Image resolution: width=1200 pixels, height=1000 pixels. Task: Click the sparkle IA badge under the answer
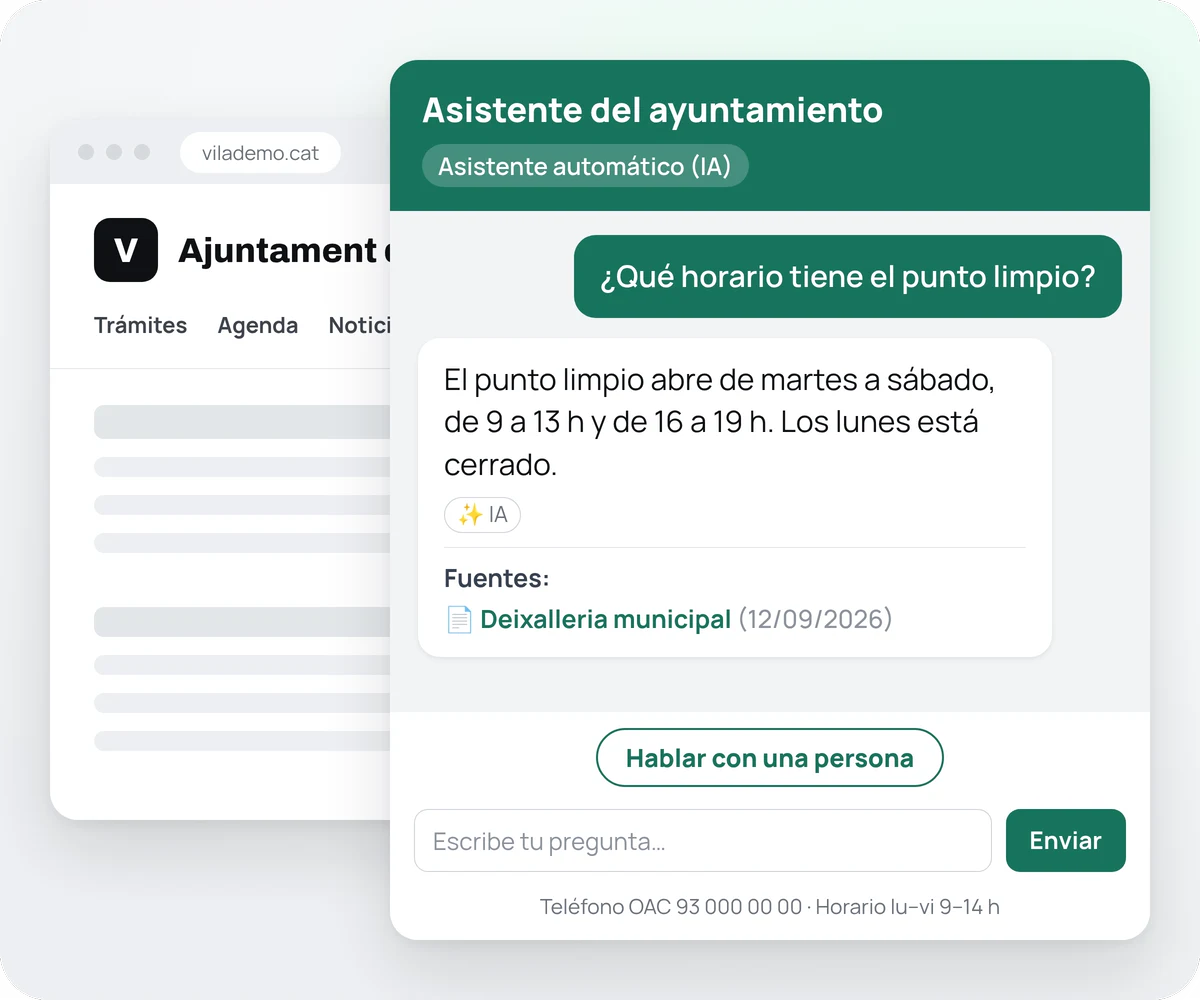482,515
